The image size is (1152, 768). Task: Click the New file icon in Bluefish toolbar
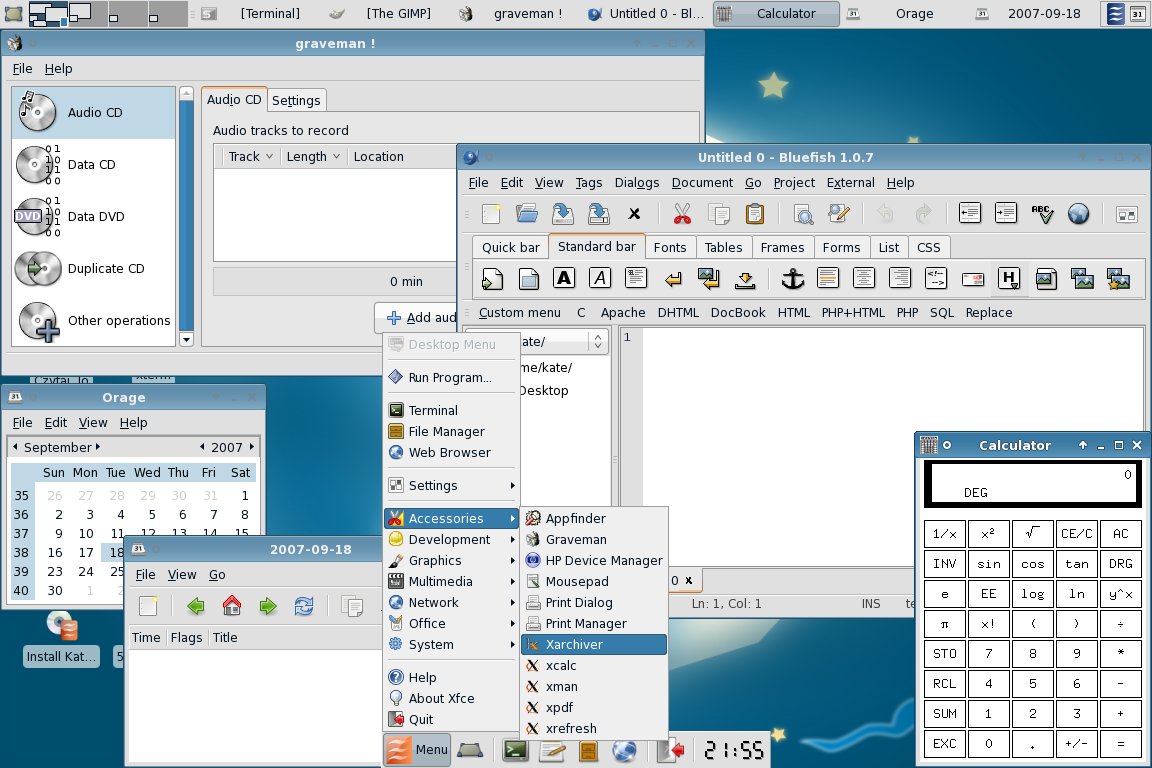[x=491, y=214]
